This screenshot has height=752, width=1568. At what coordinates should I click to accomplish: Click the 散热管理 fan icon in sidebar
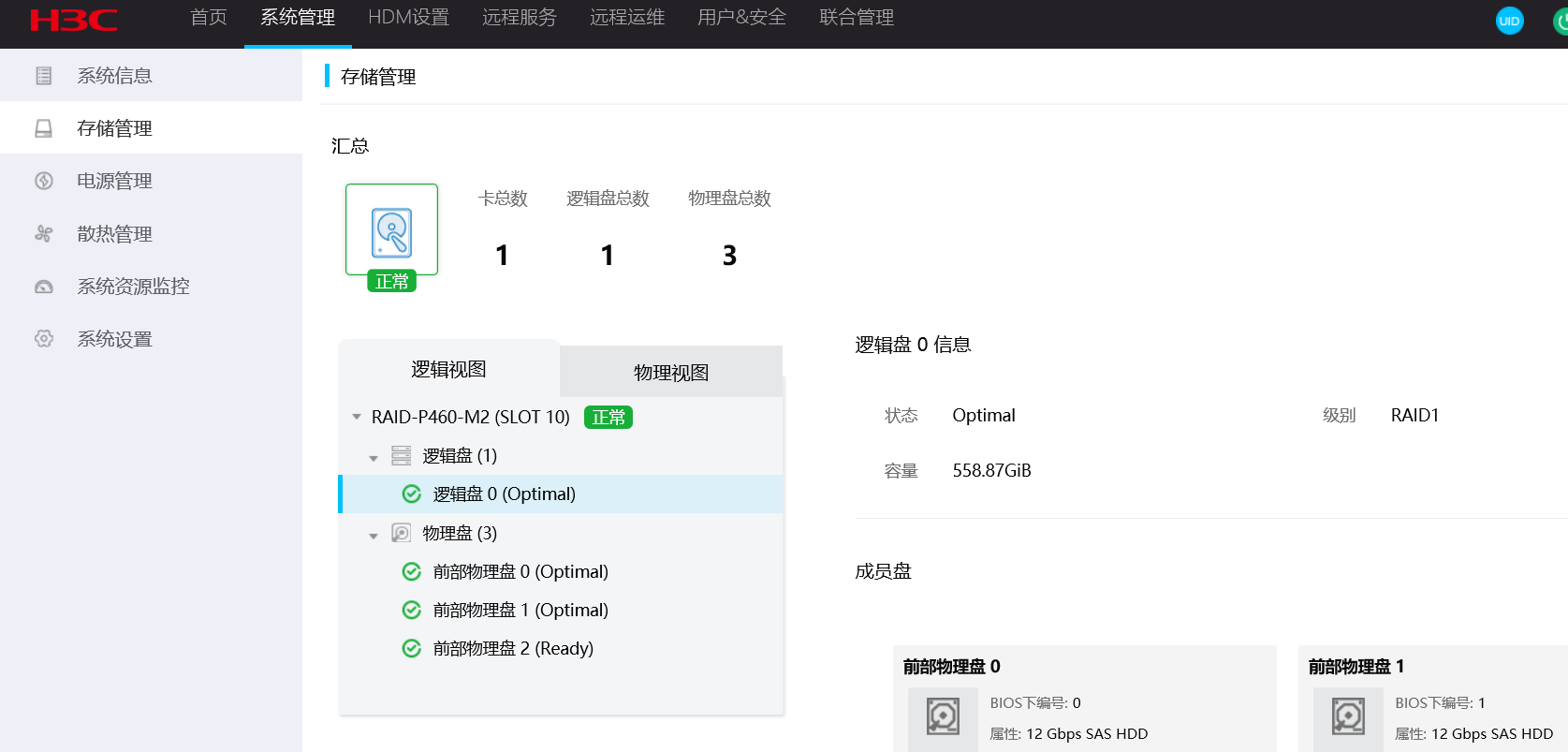[x=44, y=233]
